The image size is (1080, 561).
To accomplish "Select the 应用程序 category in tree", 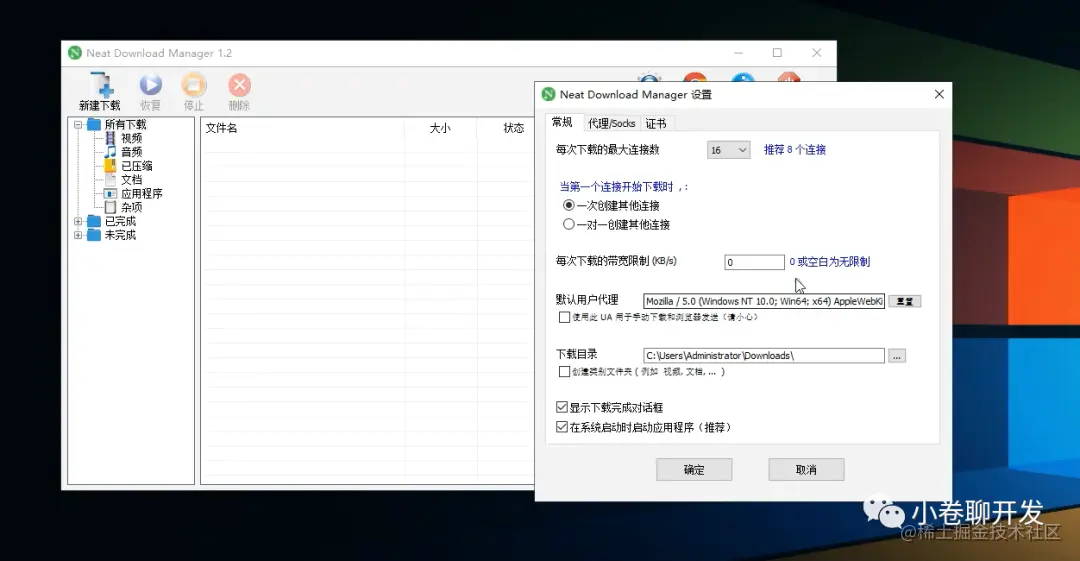I will pos(142,194).
